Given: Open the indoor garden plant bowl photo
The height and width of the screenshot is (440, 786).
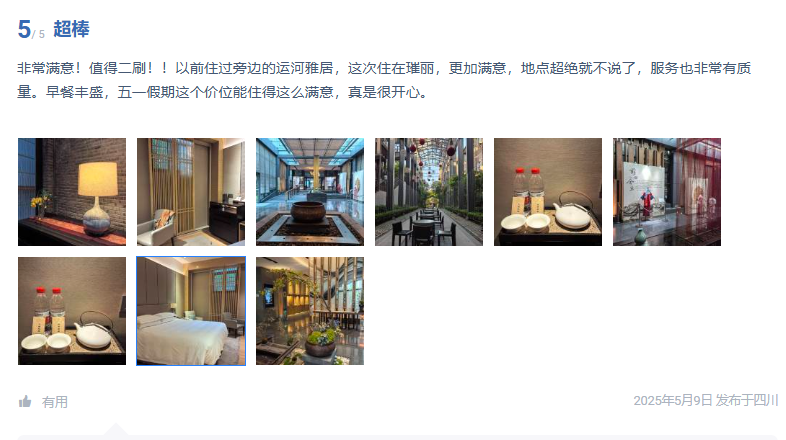Looking at the screenshot, I should pos(310,311).
